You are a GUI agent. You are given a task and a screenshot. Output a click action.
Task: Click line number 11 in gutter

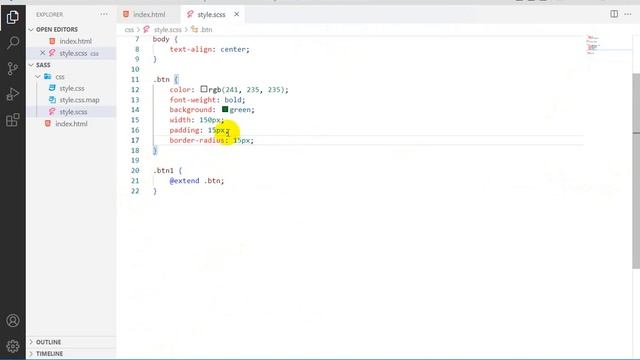135,80
